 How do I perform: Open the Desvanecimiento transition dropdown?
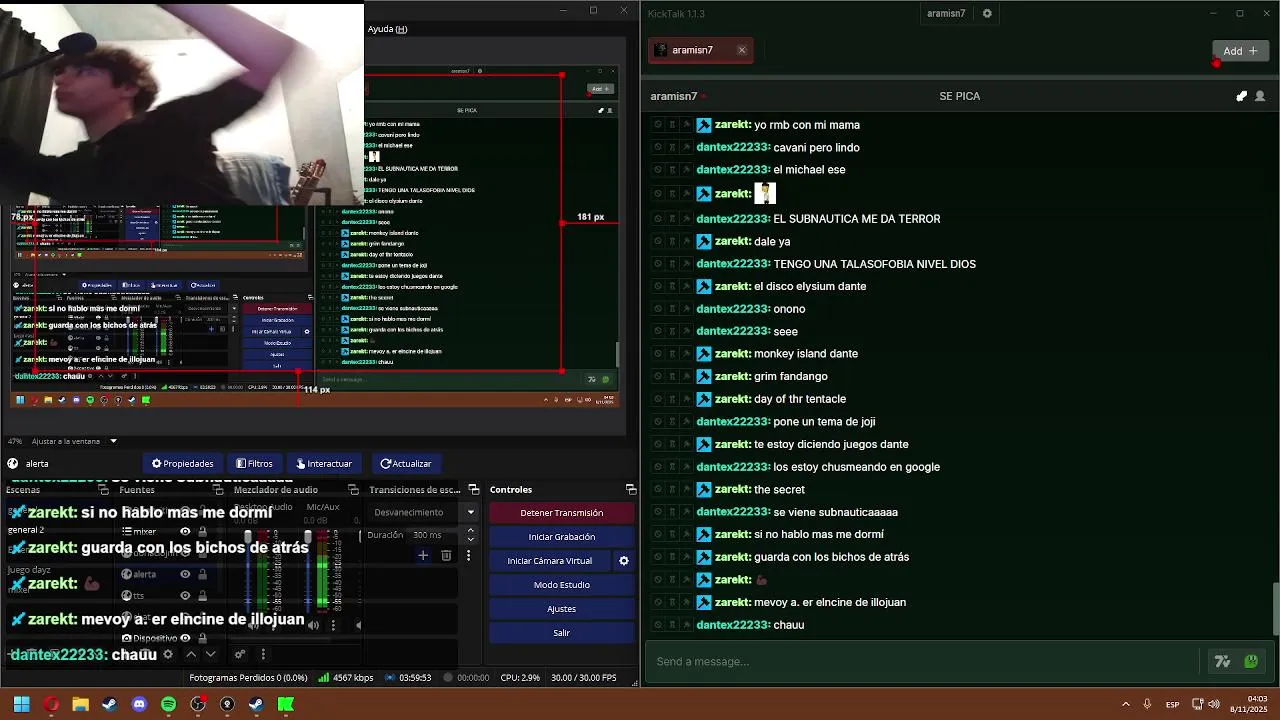coord(424,512)
